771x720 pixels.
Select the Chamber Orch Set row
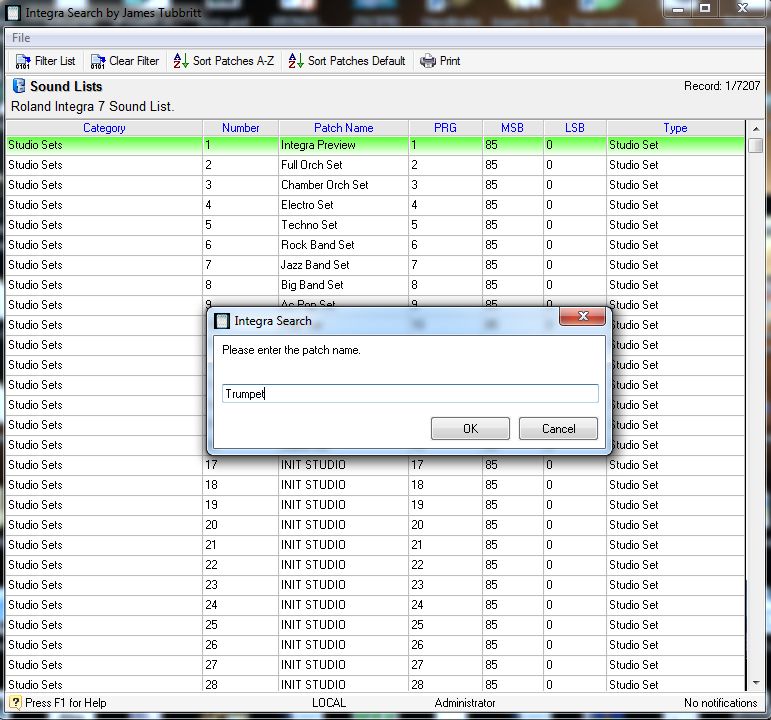(x=375, y=185)
